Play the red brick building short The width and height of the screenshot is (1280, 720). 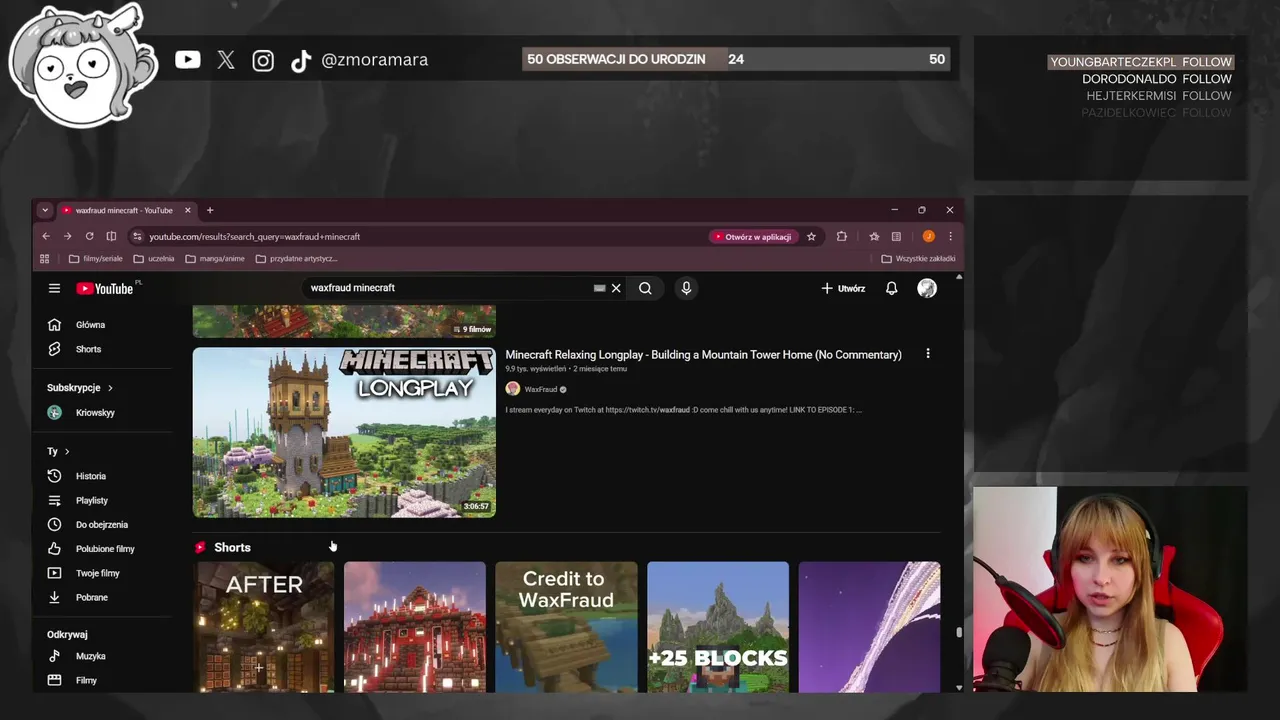[415, 627]
